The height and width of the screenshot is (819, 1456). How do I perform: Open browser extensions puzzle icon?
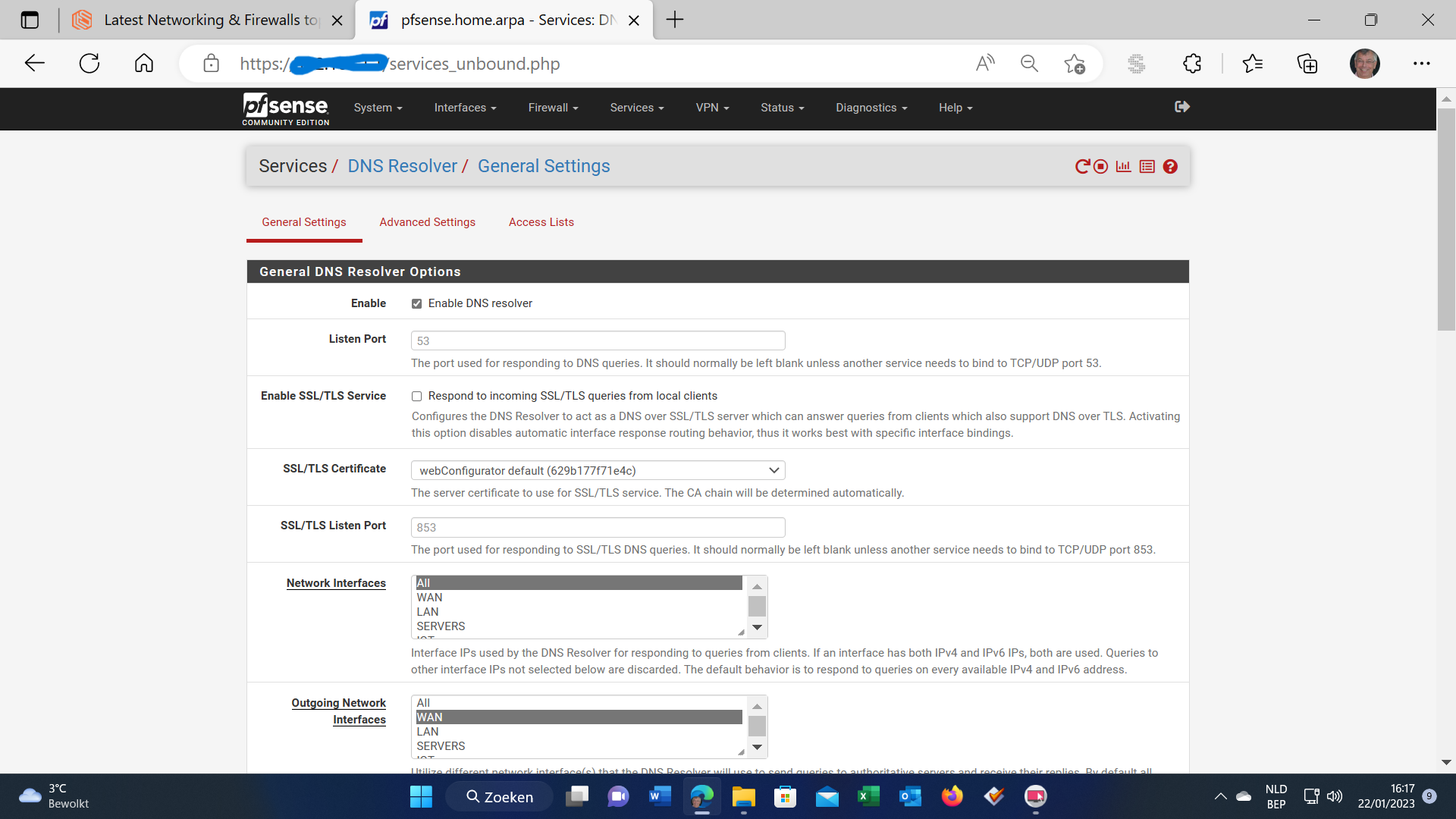(x=1192, y=64)
